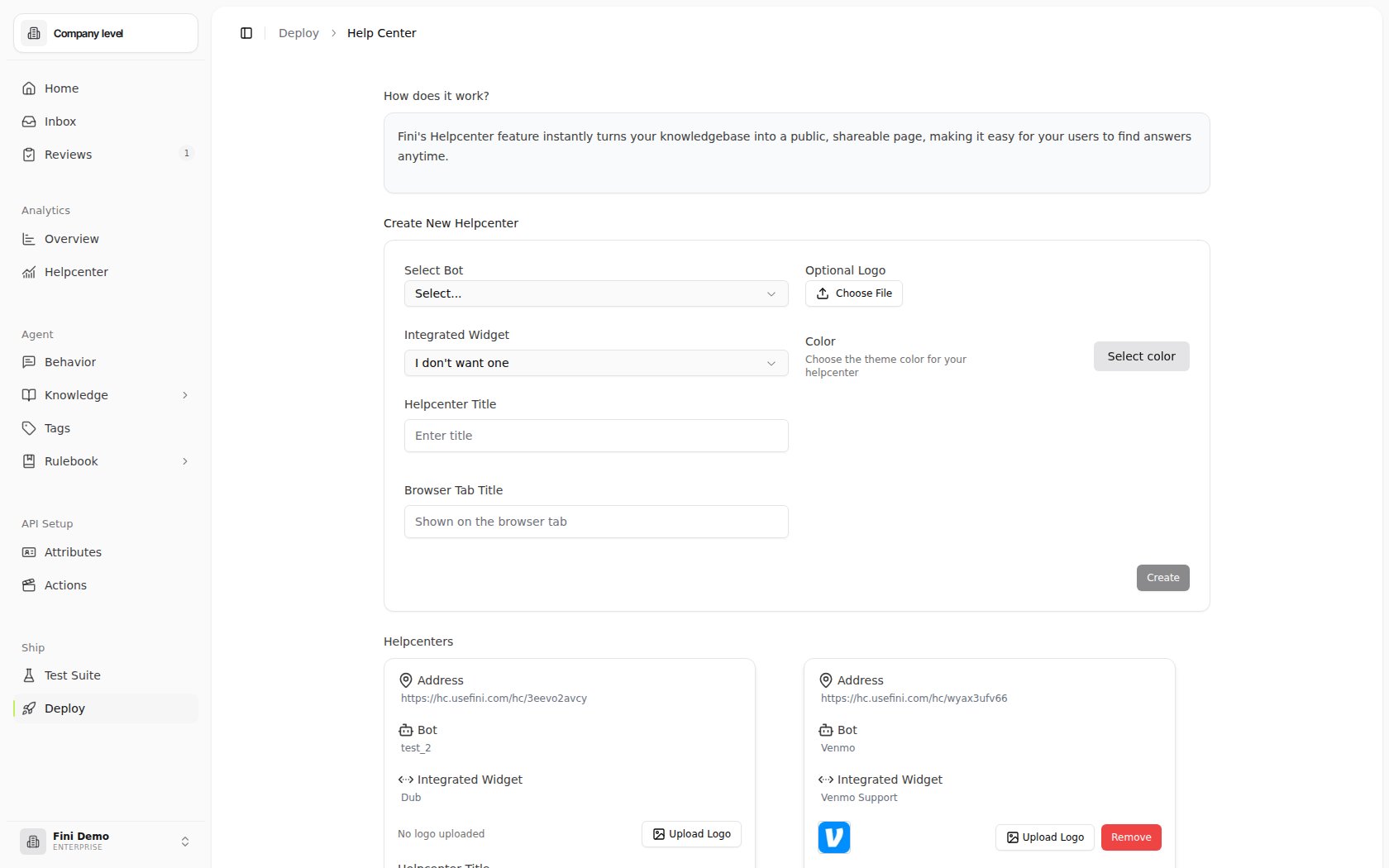Open the Inbox page
Screen dimensions: 1389x868
click(106, 122)
